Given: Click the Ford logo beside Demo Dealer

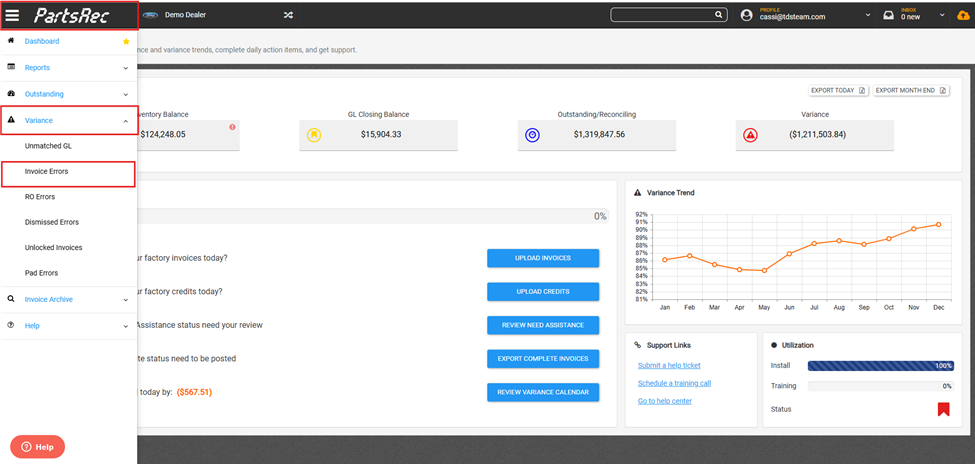Looking at the screenshot, I should point(150,16).
